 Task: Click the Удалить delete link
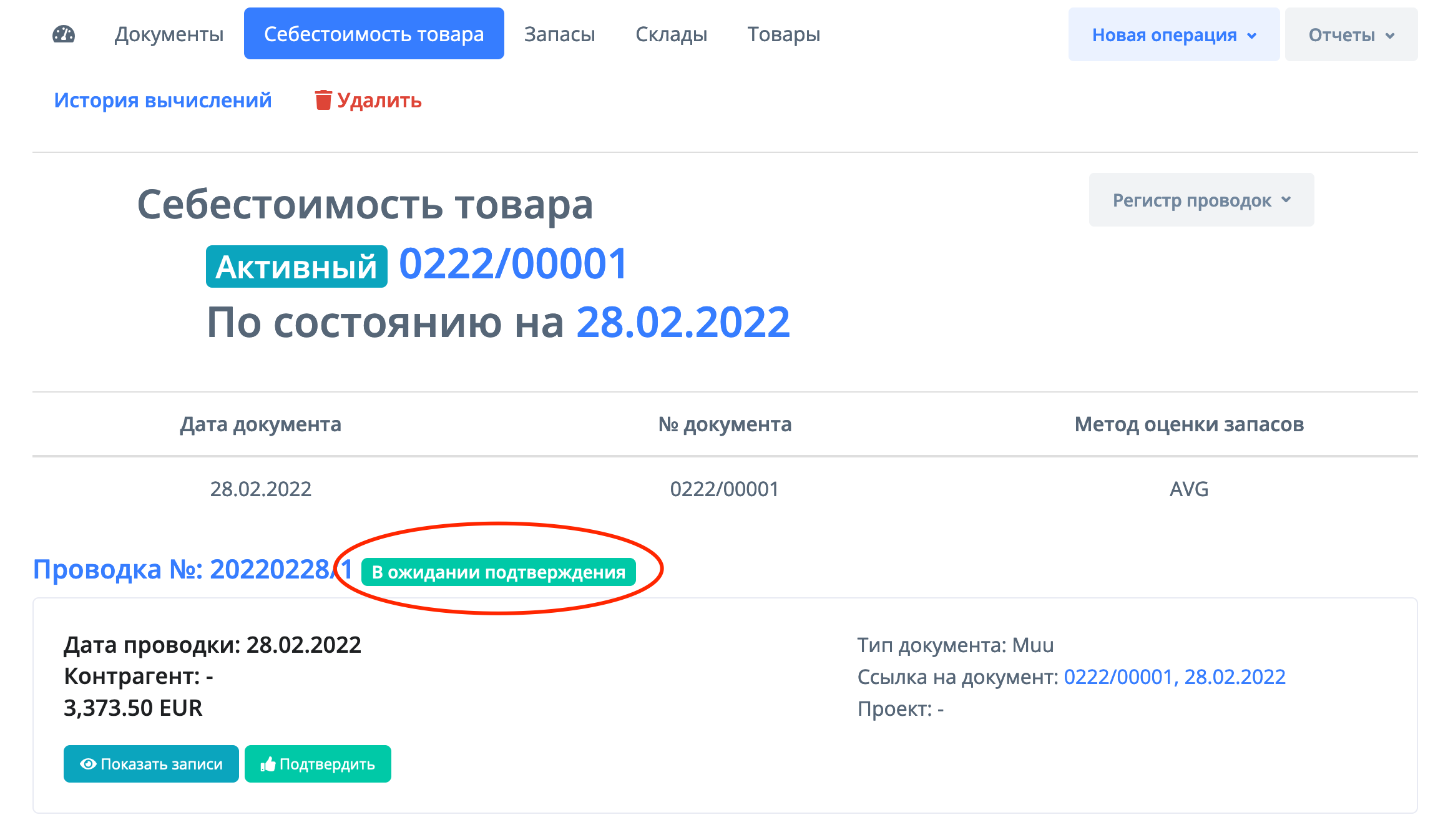pyautogui.click(x=378, y=100)
